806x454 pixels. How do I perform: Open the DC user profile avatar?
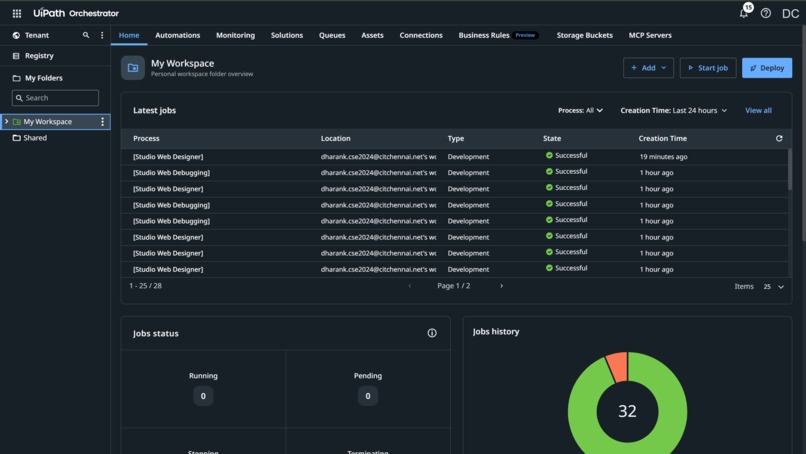790,14
